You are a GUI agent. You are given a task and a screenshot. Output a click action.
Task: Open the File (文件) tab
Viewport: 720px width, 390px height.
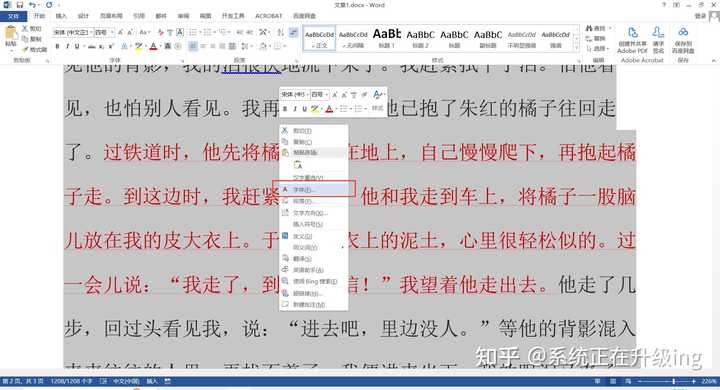13,16
